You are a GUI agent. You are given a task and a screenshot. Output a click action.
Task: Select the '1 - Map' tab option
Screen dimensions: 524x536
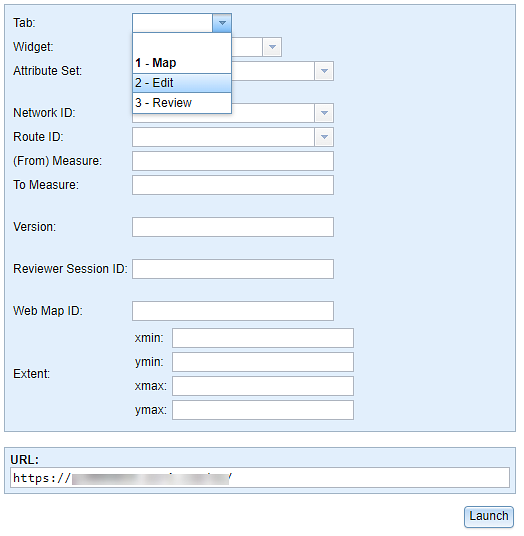pos(182,63)
